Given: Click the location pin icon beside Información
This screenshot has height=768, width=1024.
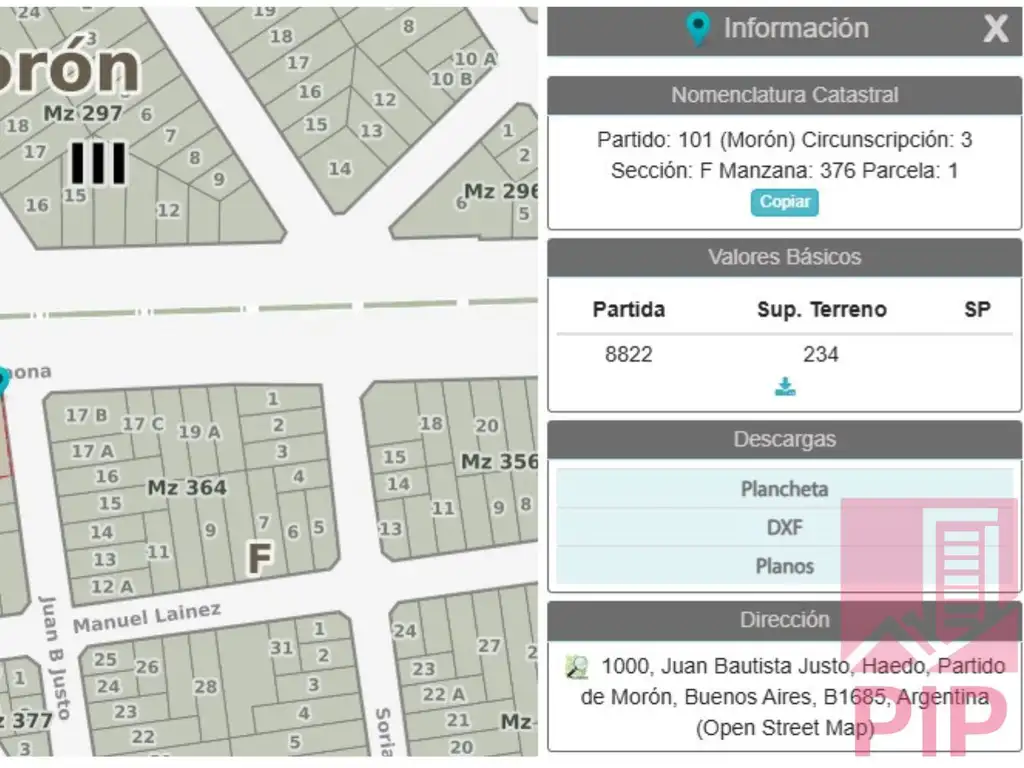Looking at the screenshot, I should 699,29.
